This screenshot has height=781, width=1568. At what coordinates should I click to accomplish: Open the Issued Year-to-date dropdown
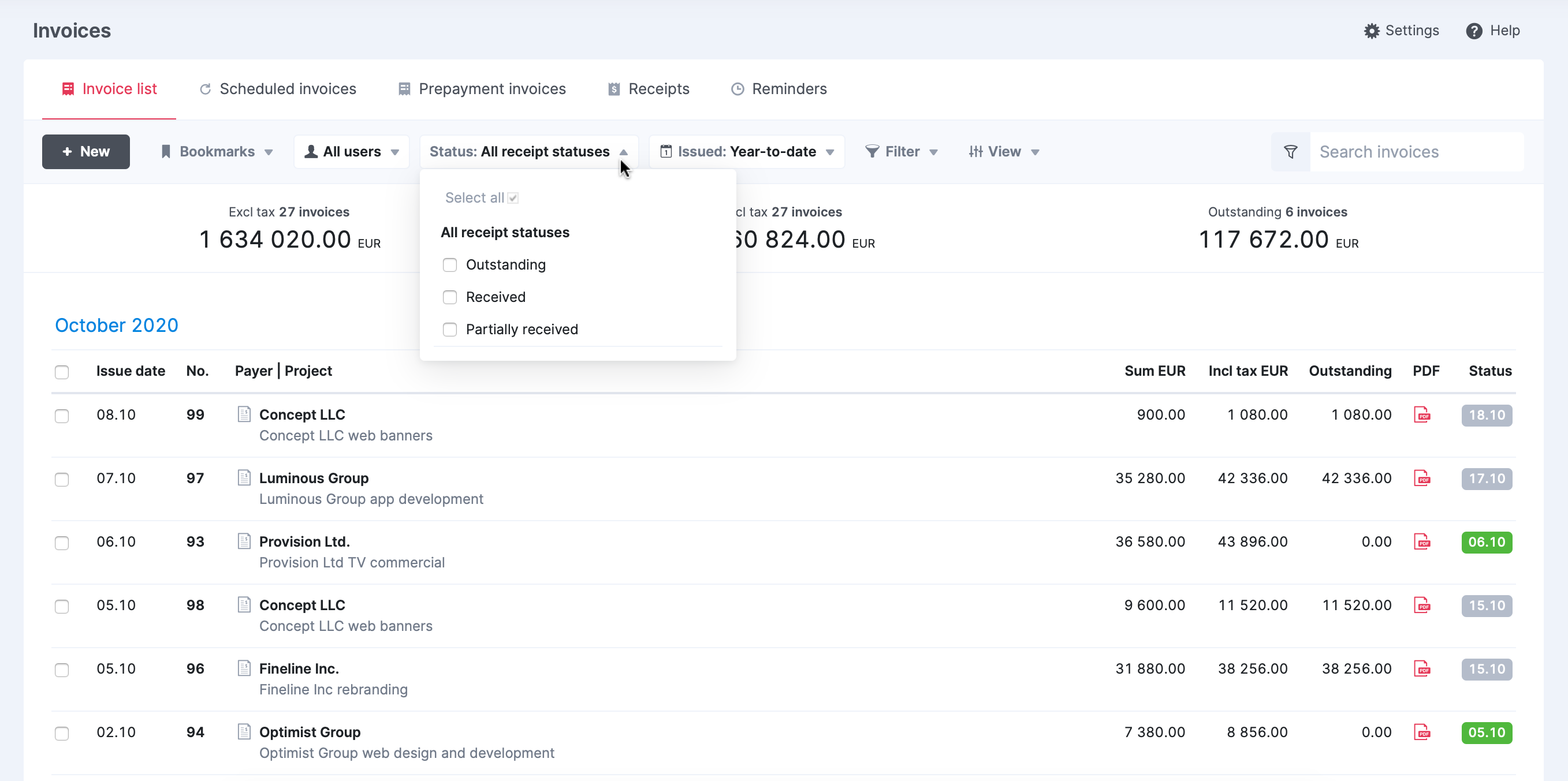(747, 151)
